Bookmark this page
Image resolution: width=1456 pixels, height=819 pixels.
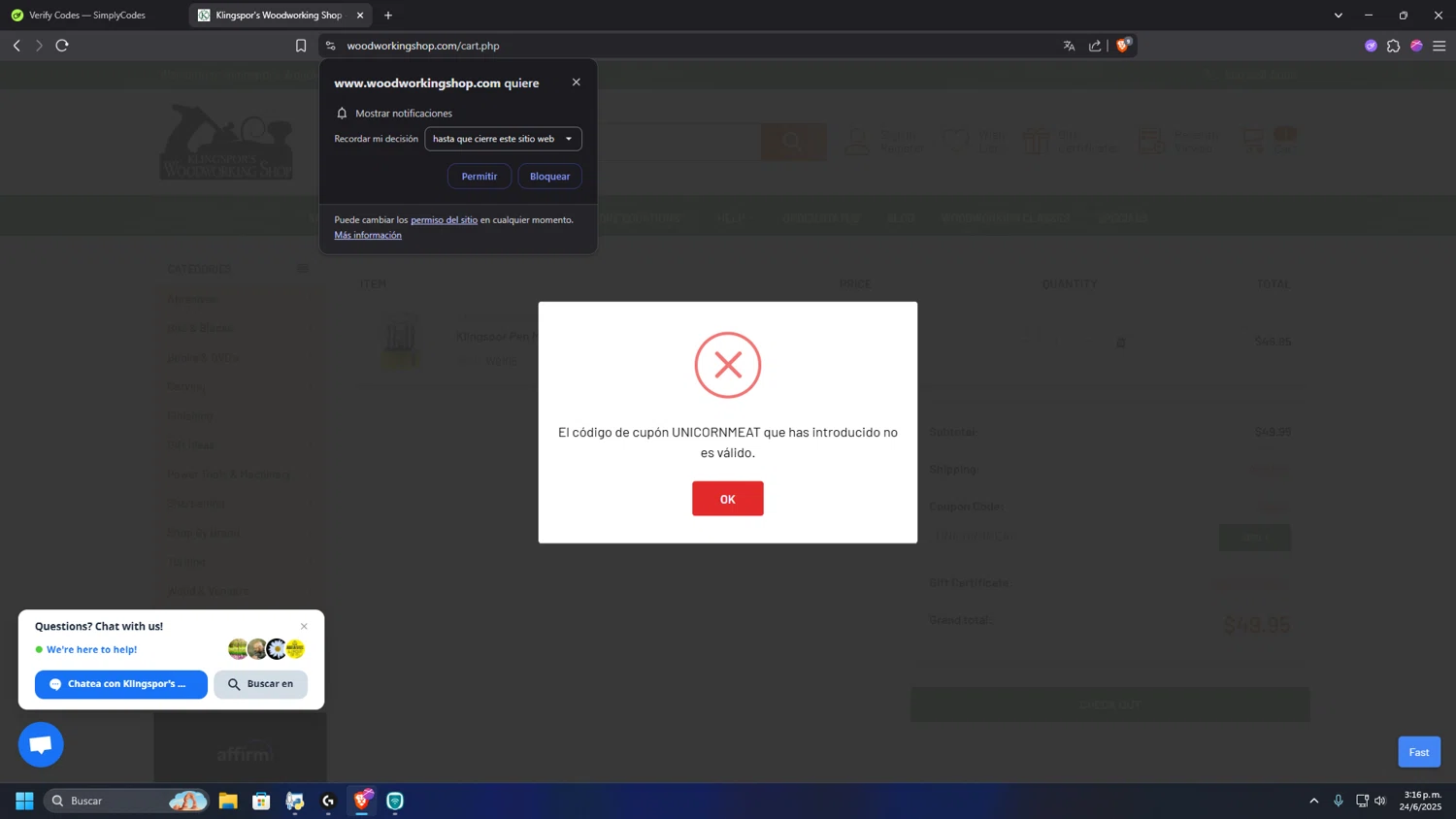coord(301,46)
